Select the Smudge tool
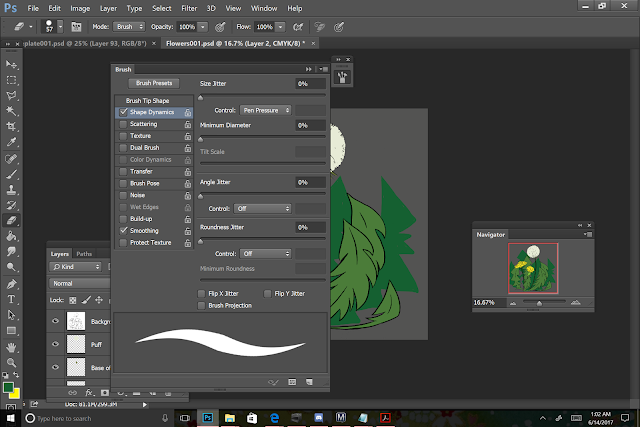640x427 pixels. pyautogui.click(x=11, y=251)
